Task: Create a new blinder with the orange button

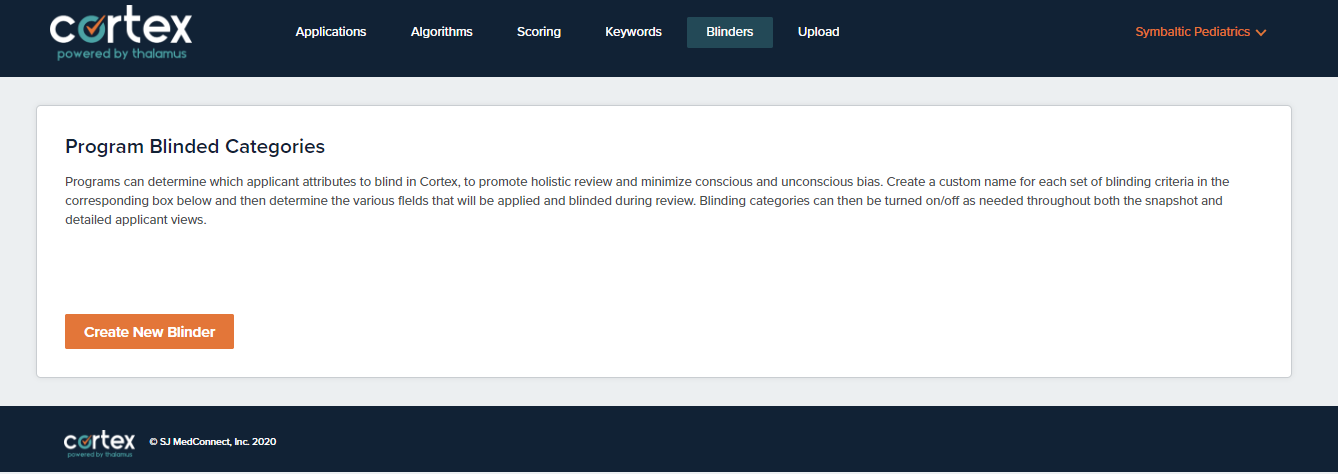Action: click(x=149, y=332)
